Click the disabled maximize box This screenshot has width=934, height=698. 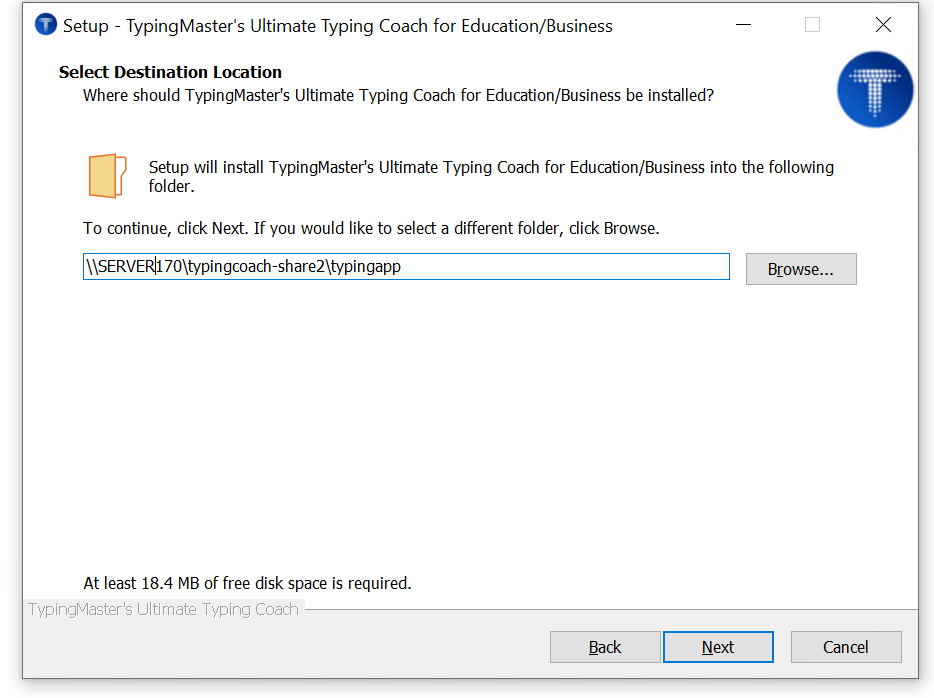(812, 25)
